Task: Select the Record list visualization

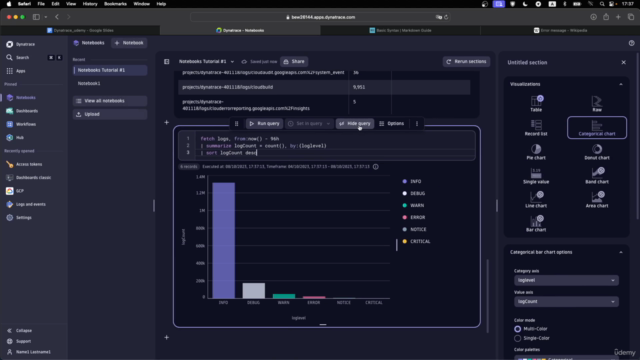Action: (x=536, y=128)
